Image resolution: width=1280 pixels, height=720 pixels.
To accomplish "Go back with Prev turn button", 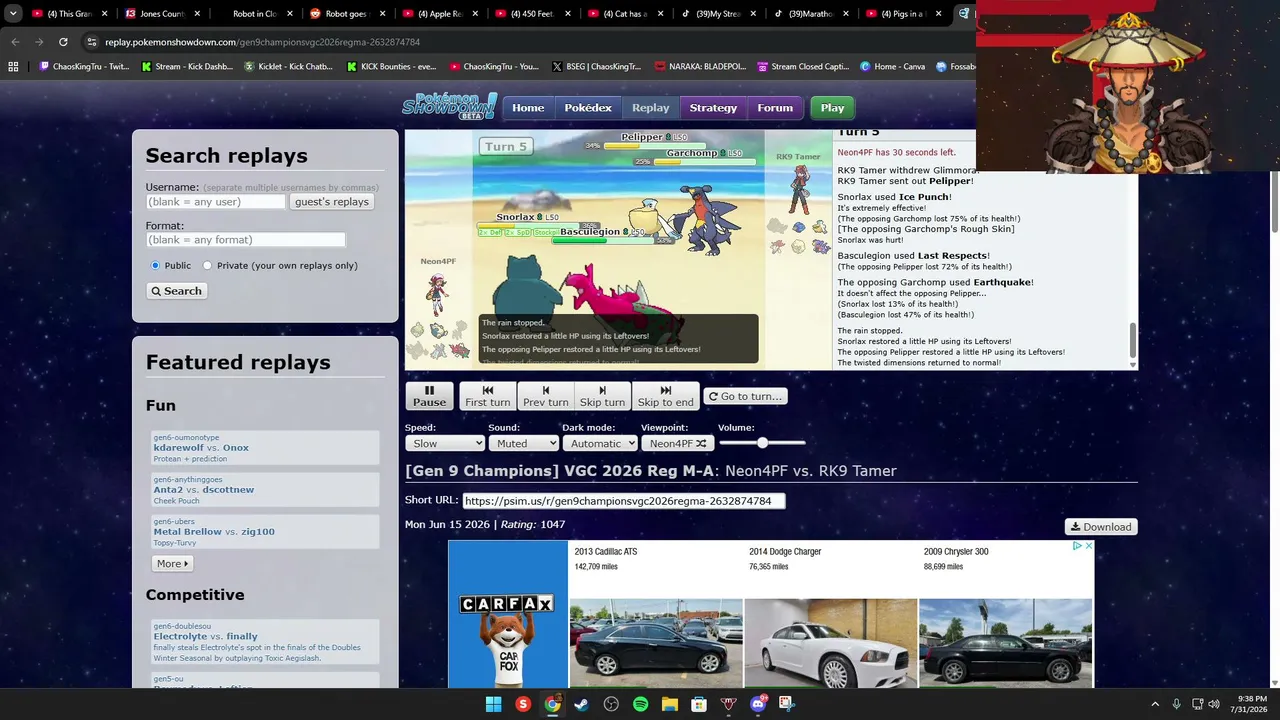I will tap(546, 396).
